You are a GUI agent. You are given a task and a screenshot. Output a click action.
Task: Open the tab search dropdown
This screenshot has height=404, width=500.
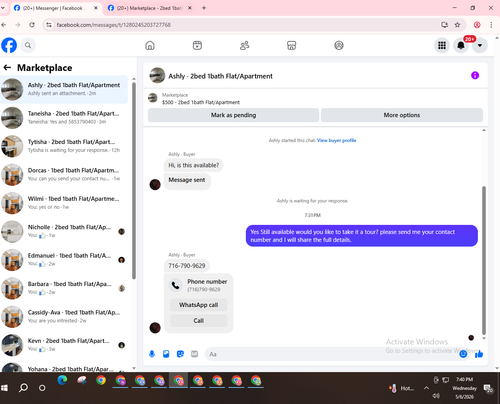(3, 8)
